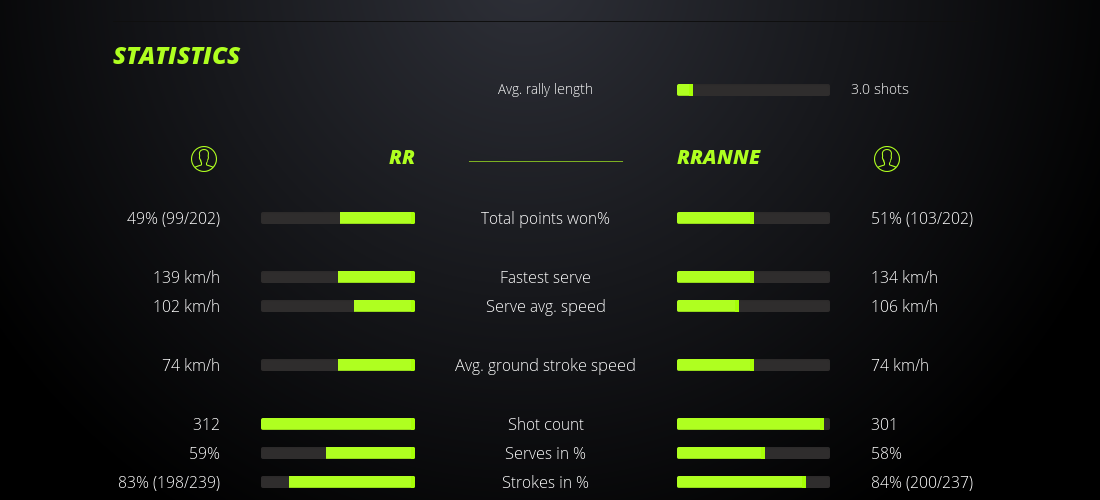Click RRANNE's Shot count bar

pos(753,424)
